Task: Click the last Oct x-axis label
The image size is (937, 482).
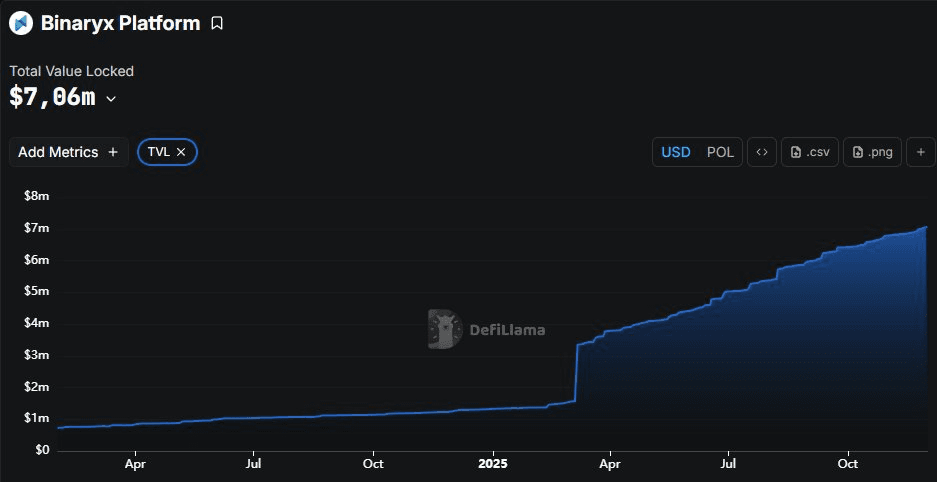Action: (848, 463)
